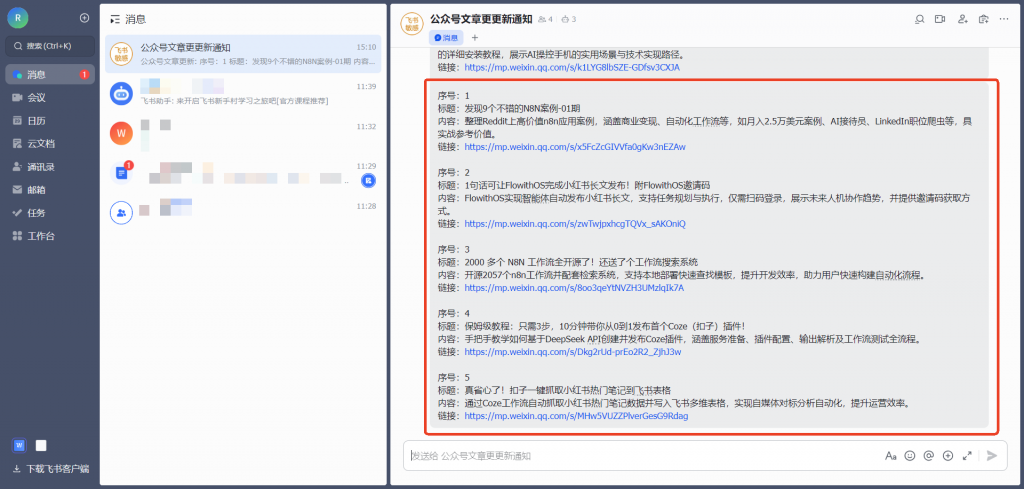1024x489 pixels.
Task: Click the @ mention icon
Action: pyautogui.click(x=929, y=456)
